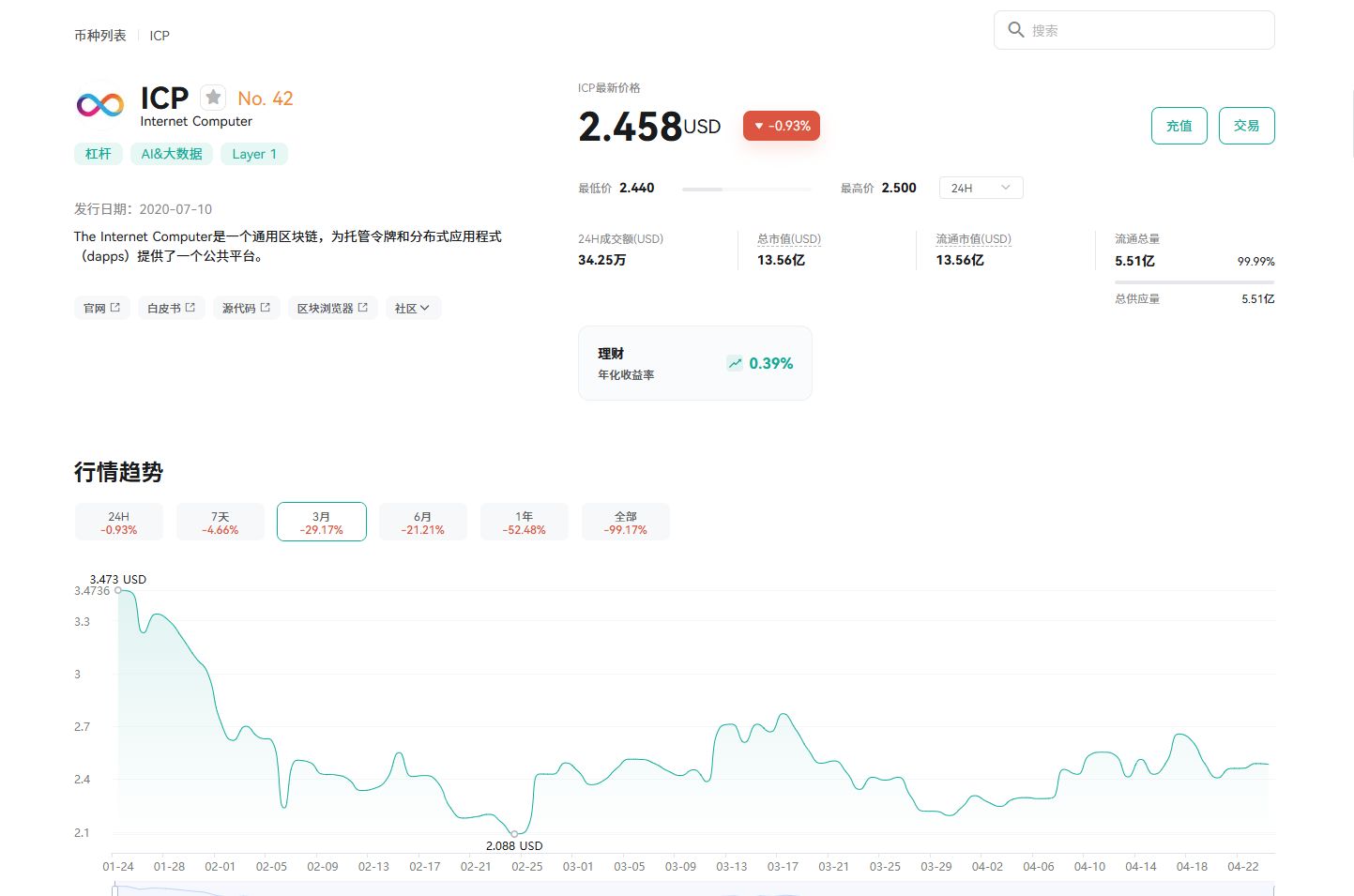Viewport: 1354px width, 896px height.
Task: Click the external link icon beside 白皮书
Action: pyautogui.click(x=190, y=307)
